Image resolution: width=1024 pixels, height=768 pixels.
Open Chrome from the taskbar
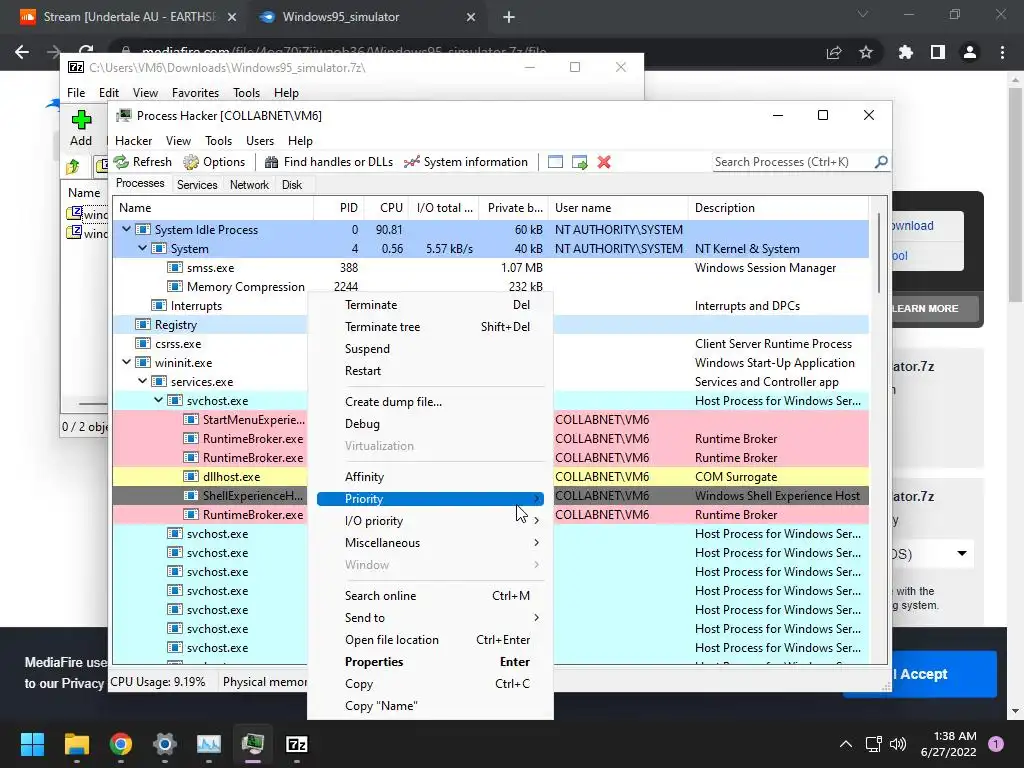click(121, 744)
